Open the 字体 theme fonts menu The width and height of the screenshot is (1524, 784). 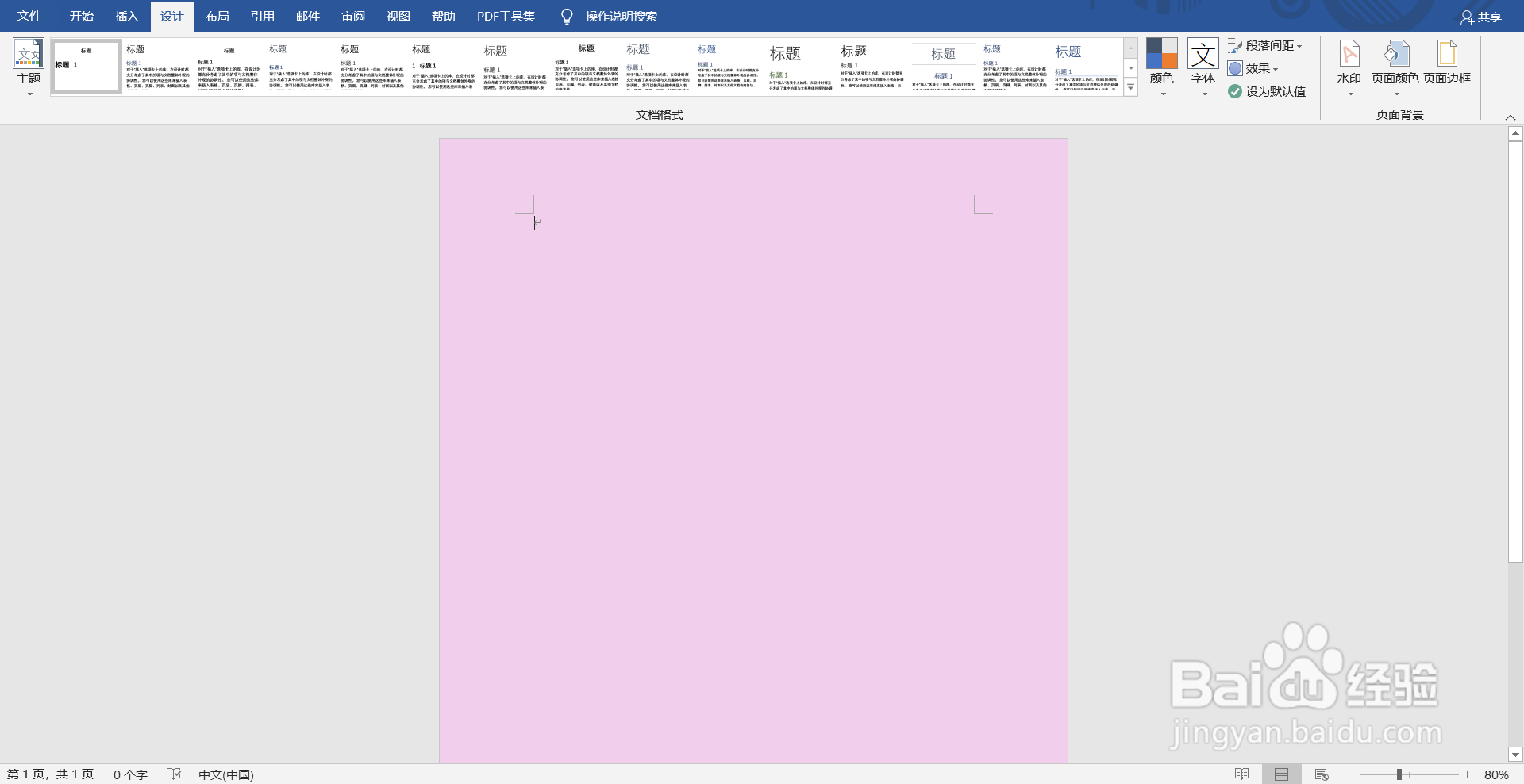[x=1203, y=67]
